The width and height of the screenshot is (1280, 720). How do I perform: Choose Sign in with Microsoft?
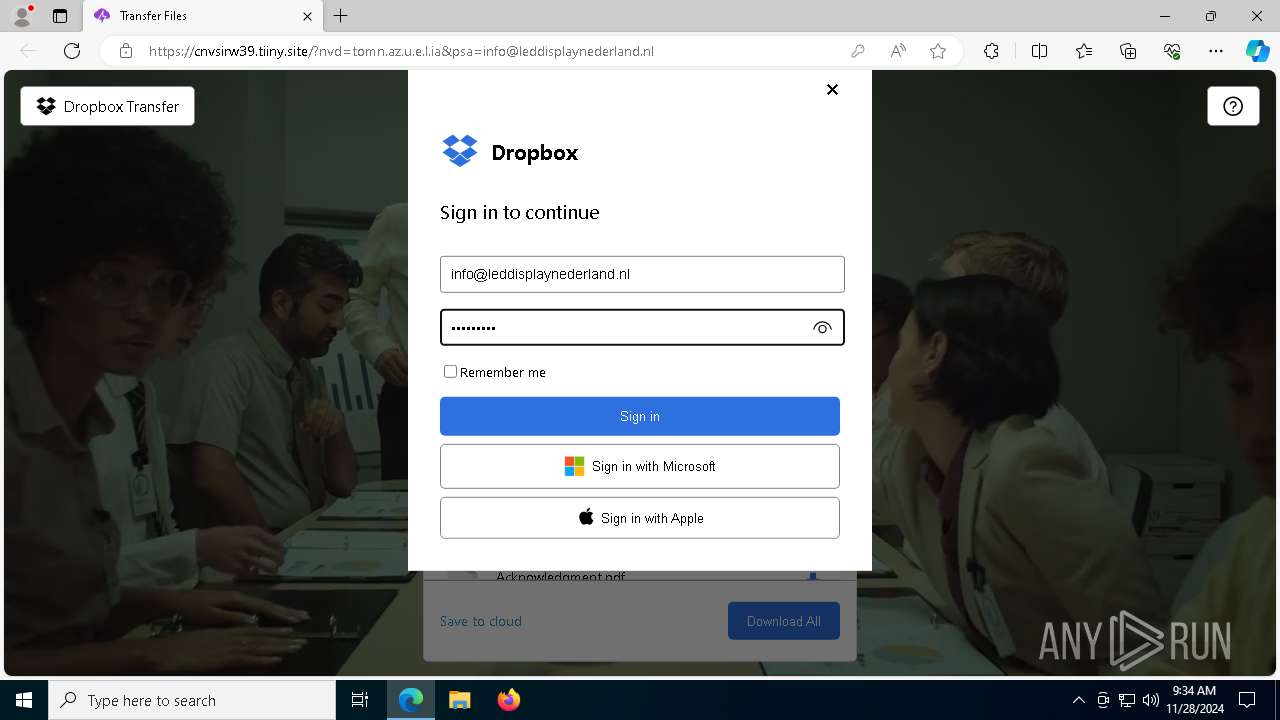640,466
